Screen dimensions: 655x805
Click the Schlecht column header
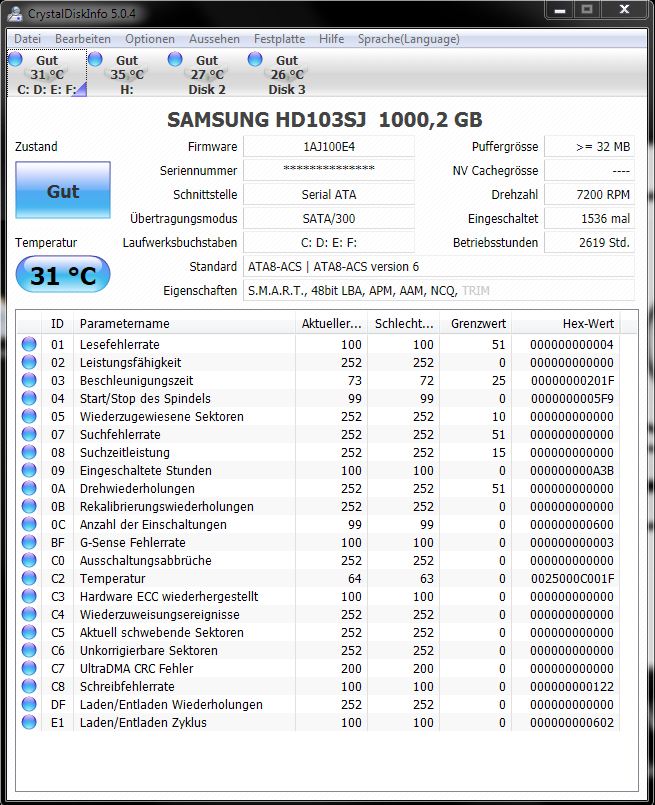click(x=403, y=323)
